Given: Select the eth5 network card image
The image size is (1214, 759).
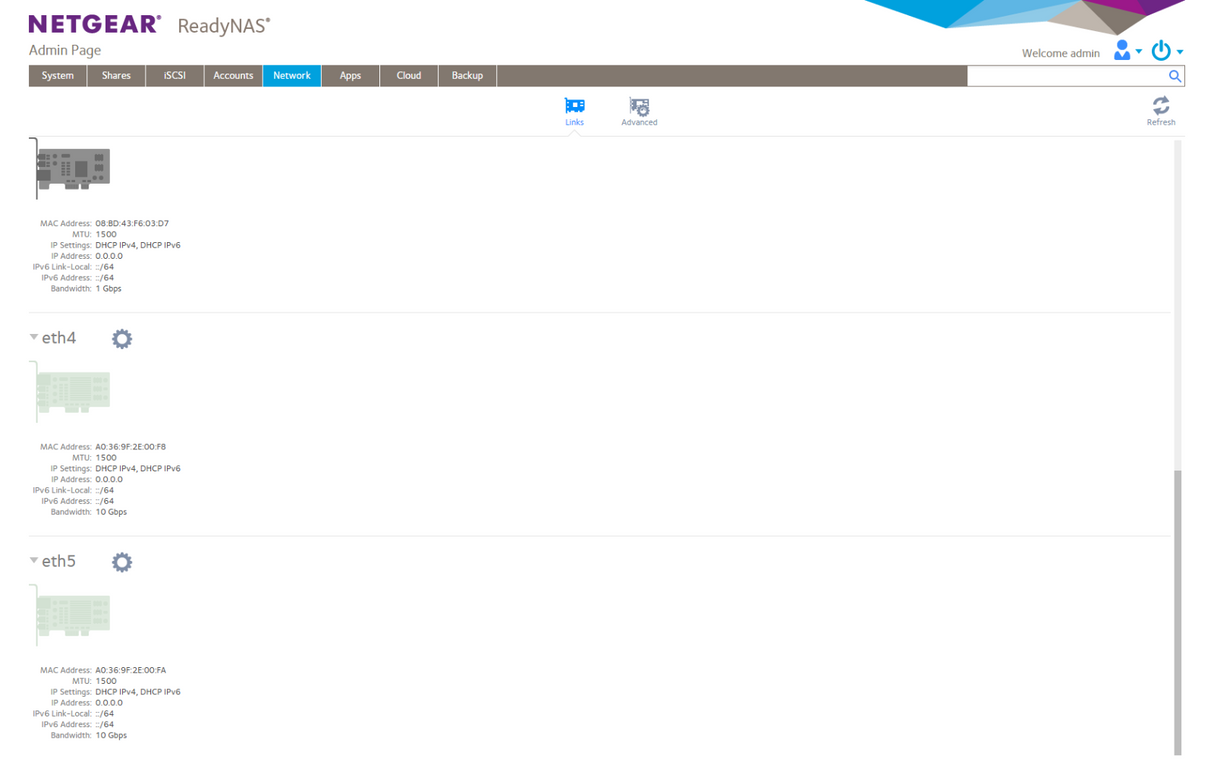Looking at the screenshot, I should [x=71, y=615].
